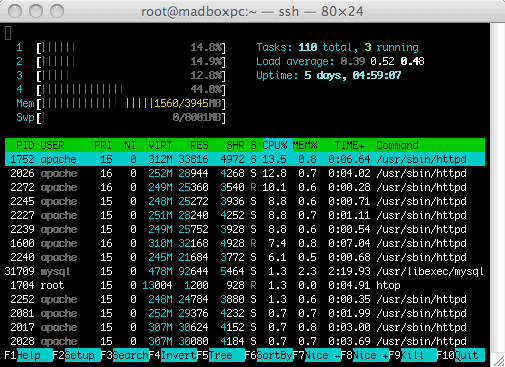
Task: Toggle F5 Tree view
Action: coord(220,355)
